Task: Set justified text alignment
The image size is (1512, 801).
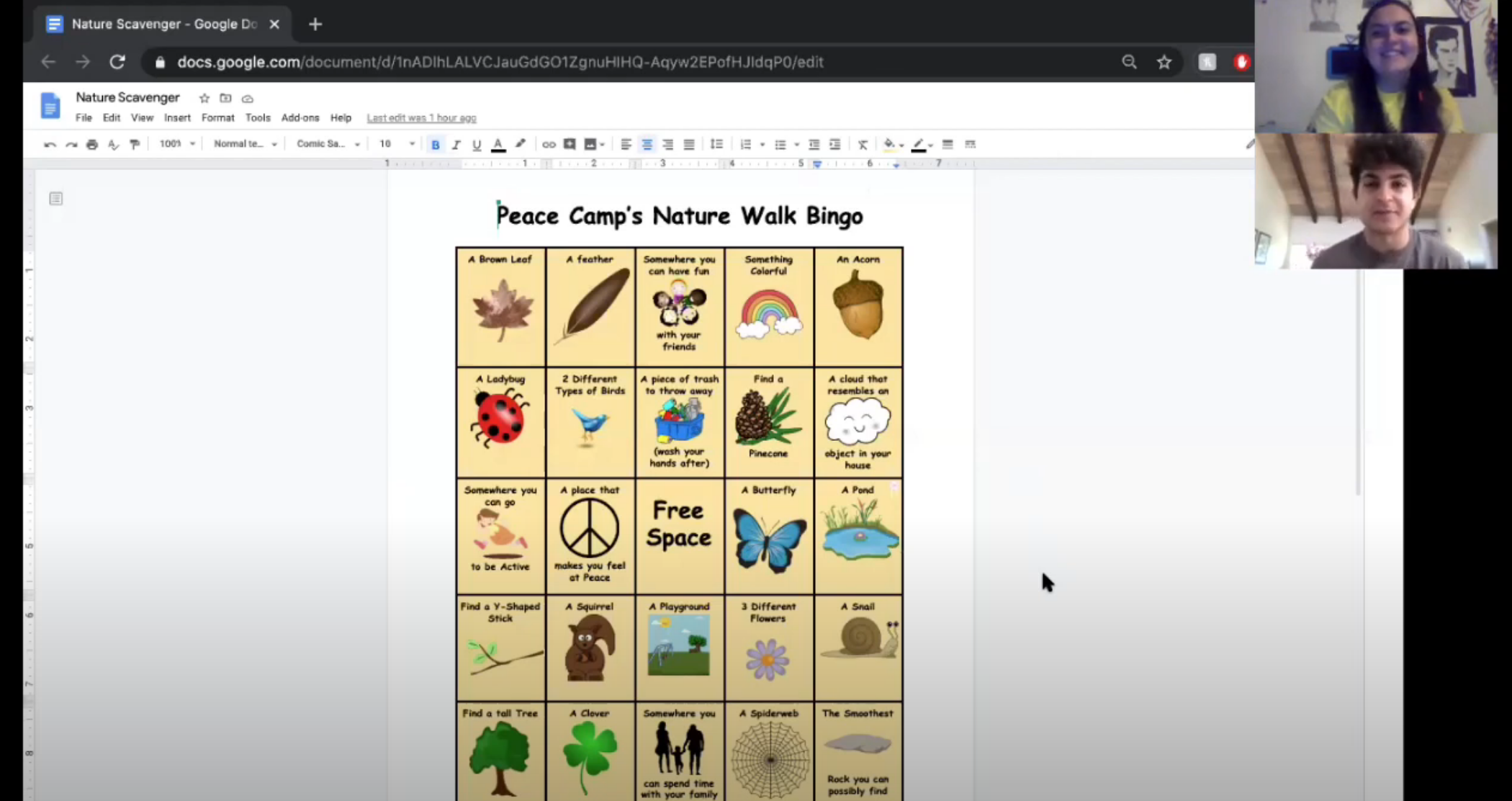Action: [x=689, y=145]
